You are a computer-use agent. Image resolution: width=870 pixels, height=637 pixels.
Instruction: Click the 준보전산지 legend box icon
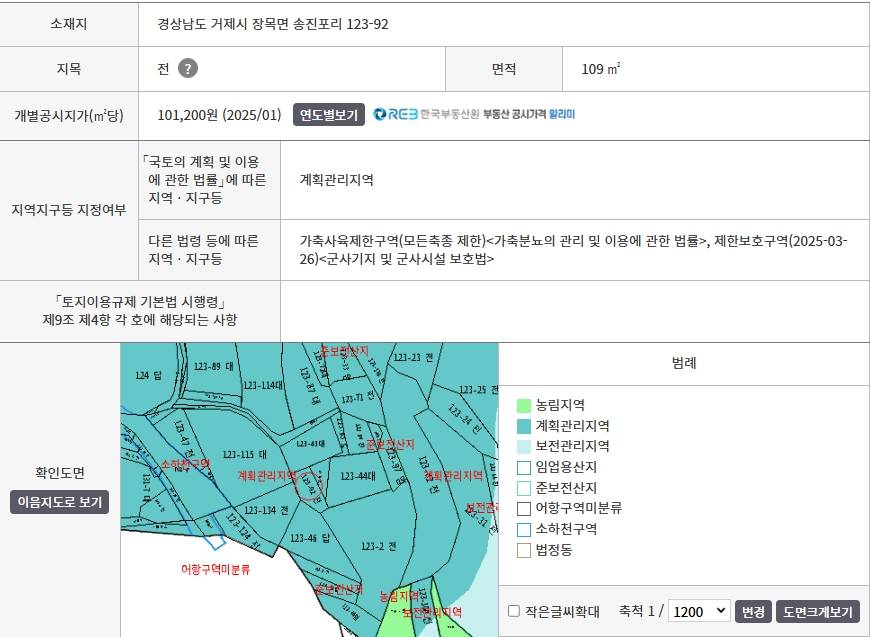[524, 488]
